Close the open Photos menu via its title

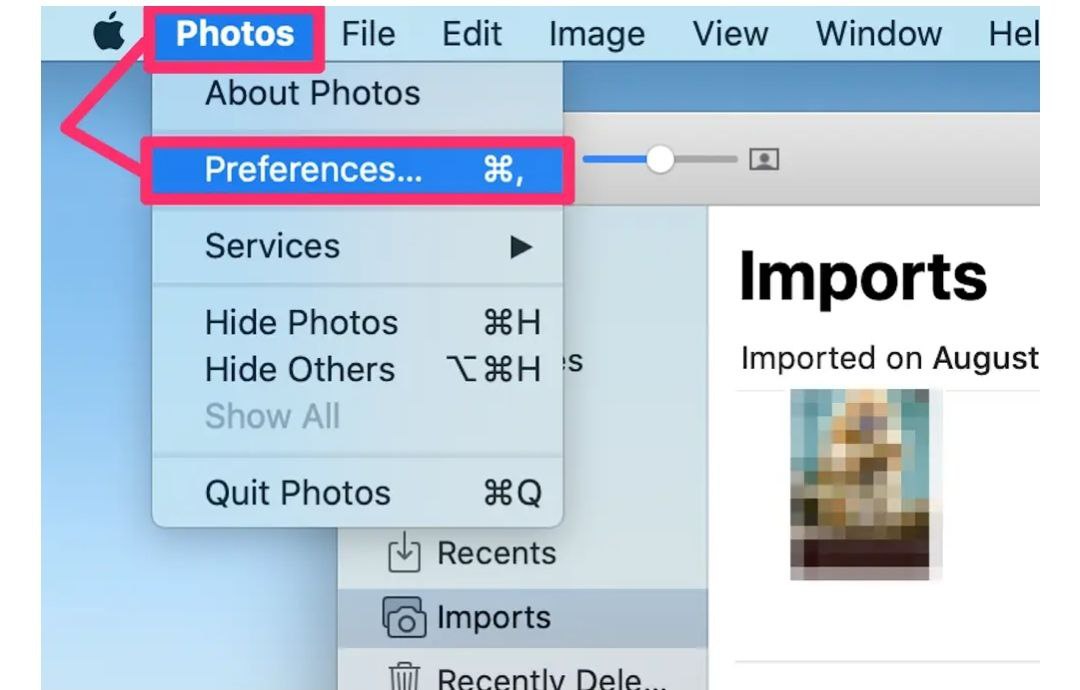pyautogui.click(x=235, y=34)
